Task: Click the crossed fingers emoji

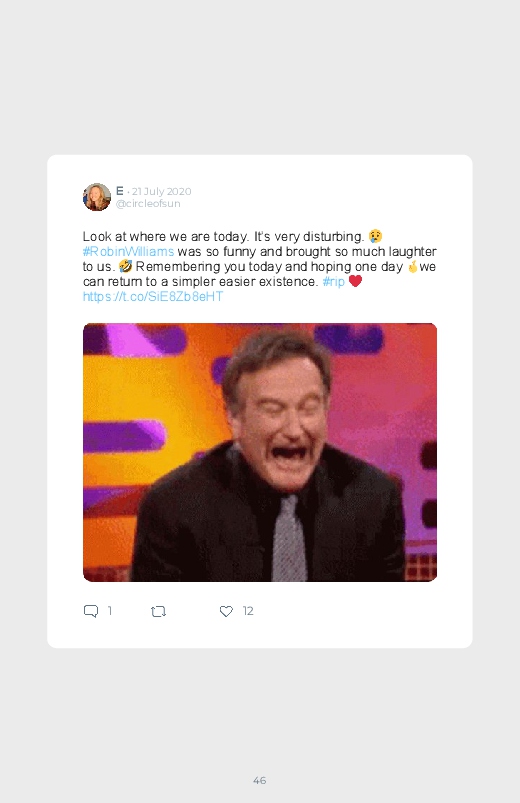Action: (412, 266)
